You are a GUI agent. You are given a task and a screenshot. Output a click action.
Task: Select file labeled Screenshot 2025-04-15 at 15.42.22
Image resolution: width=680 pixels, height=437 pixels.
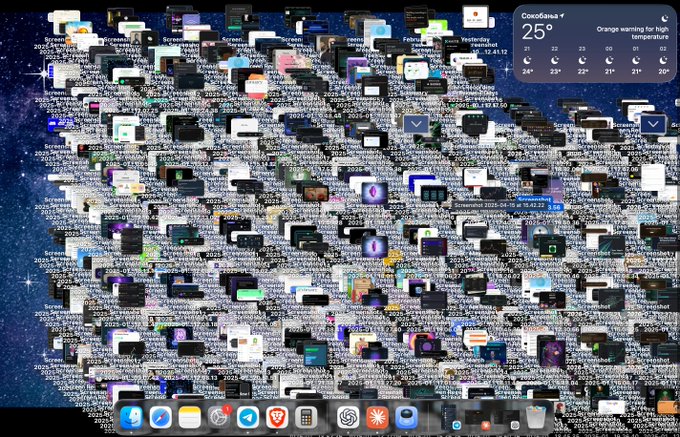(x=498, y=206)
